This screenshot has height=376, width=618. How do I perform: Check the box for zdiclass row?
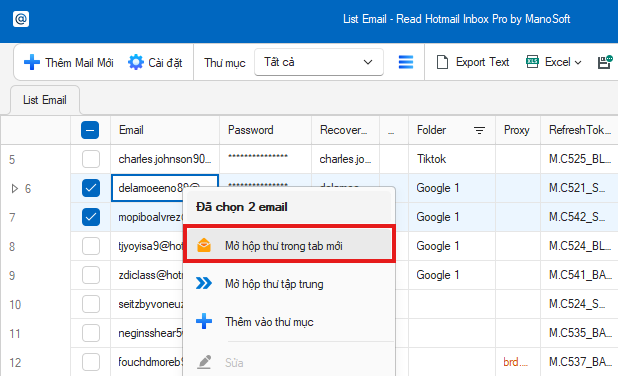point(91,275)
